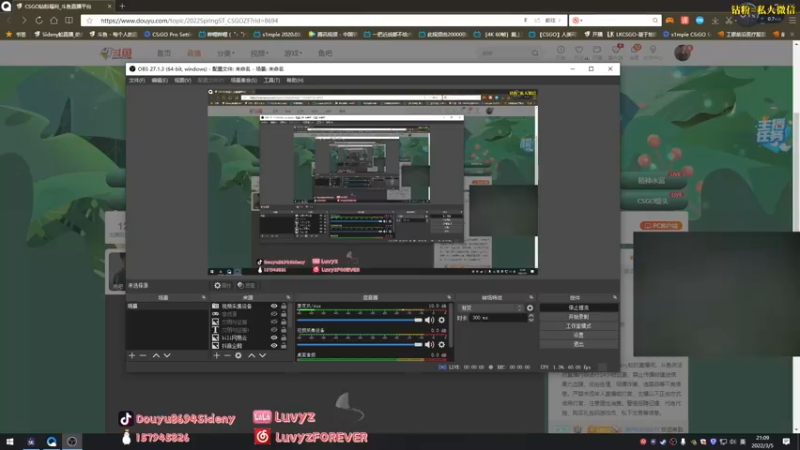Switch to OBS from the taskbar icon
Viewport: 800px width, 450px height.
pyautogui.click(x=72, y=441)
